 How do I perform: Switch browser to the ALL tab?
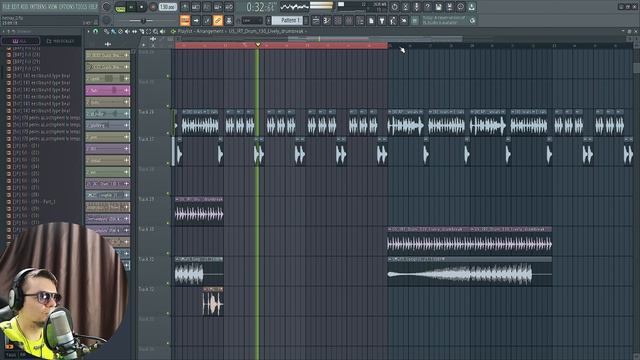(x=20, y=41)
